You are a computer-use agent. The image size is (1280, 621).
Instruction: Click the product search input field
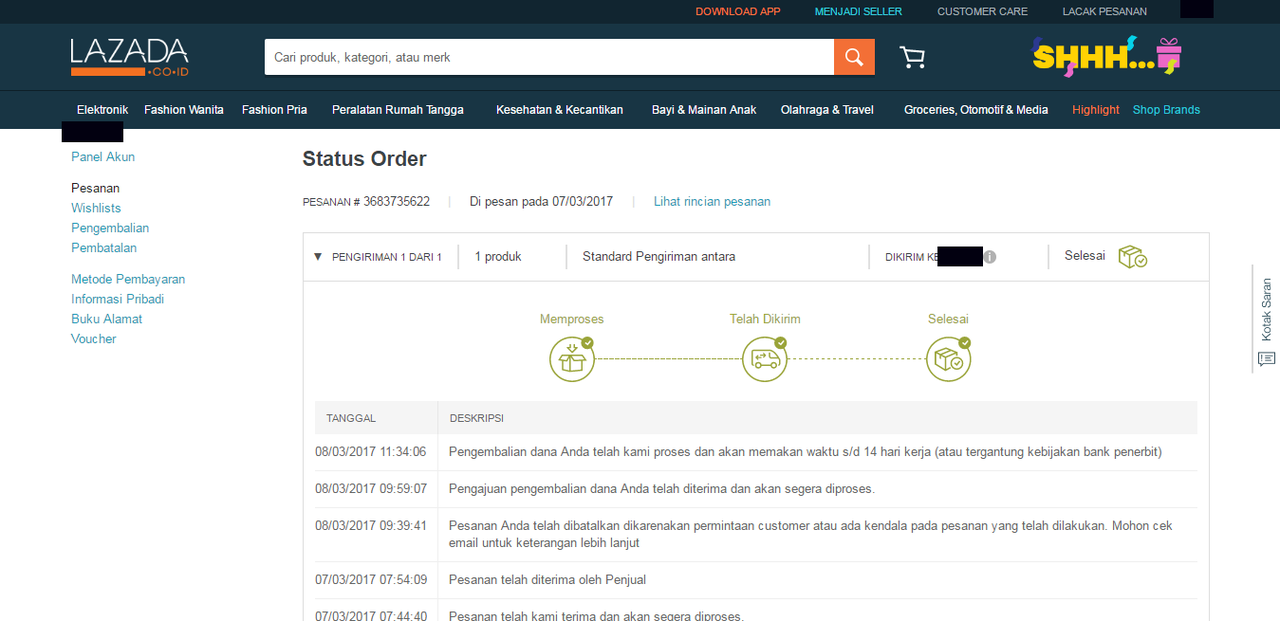tap(549, 57)
